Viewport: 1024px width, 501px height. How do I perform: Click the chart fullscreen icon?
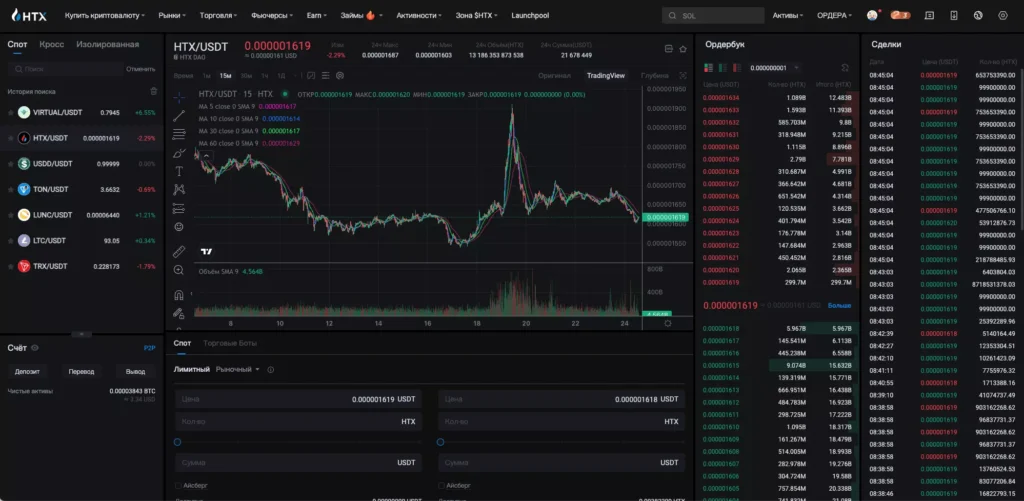click(683, 76)
